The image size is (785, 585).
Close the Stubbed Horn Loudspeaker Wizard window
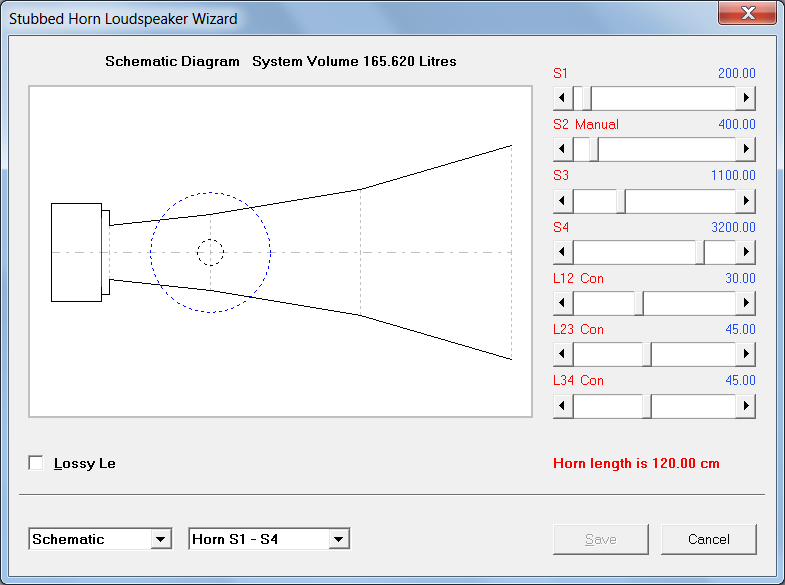tap(747, 13)
